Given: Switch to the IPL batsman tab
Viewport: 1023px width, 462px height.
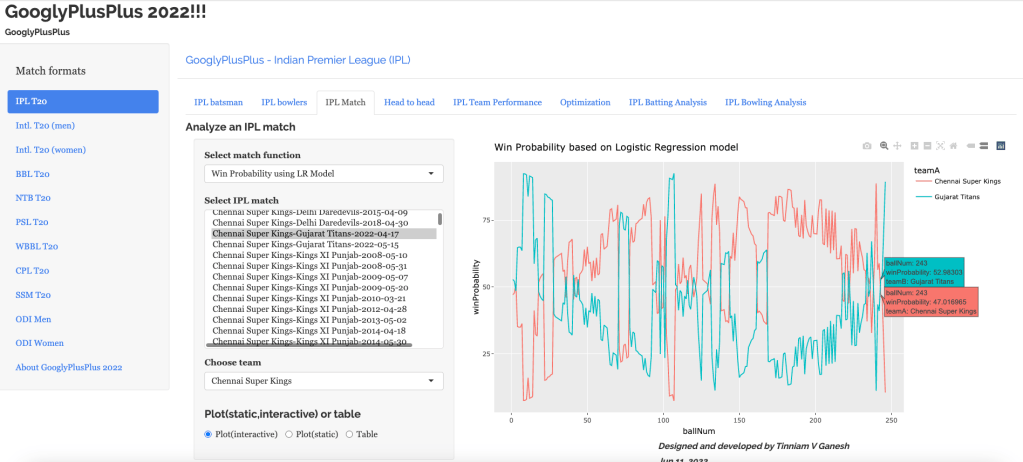Looking at the screenshot, I should (x=218, y=102).
